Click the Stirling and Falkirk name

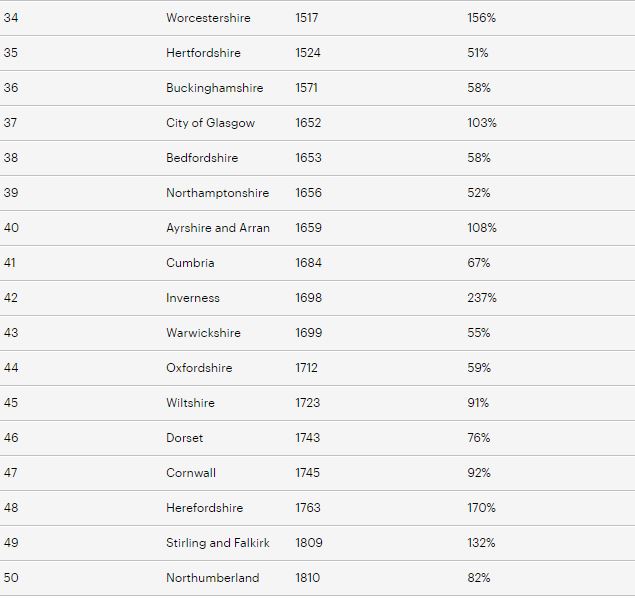pyautogui.click(x=218, y=543)
